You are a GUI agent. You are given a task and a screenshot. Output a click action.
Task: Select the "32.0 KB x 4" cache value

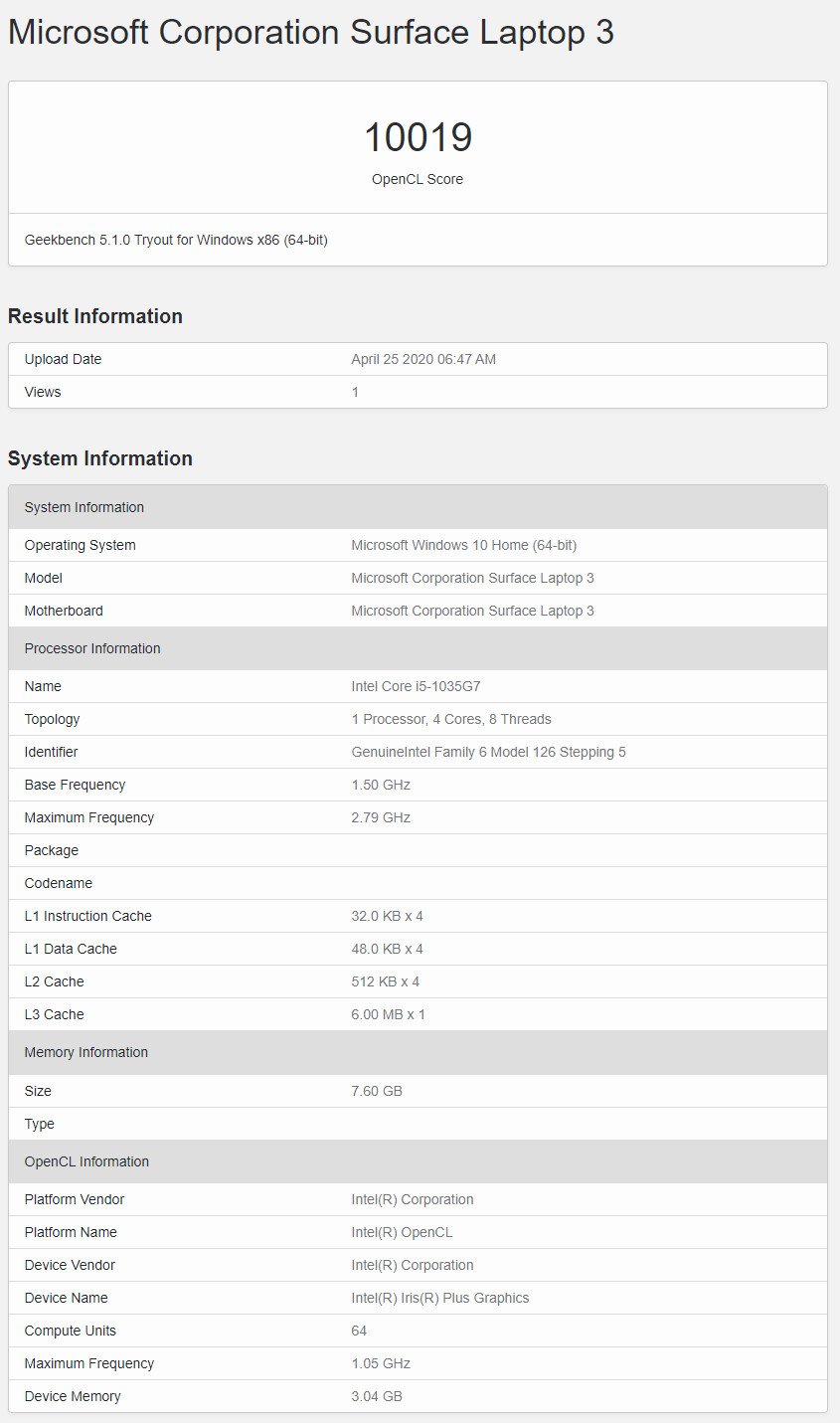(388, 916)
